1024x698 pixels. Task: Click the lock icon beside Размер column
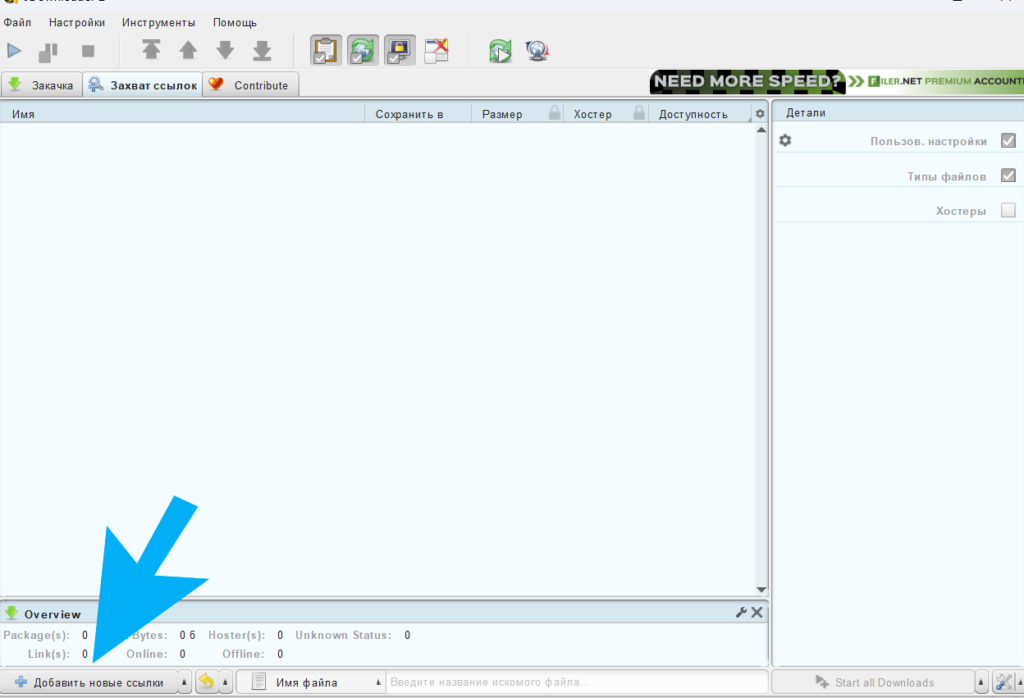coord(554,113)
